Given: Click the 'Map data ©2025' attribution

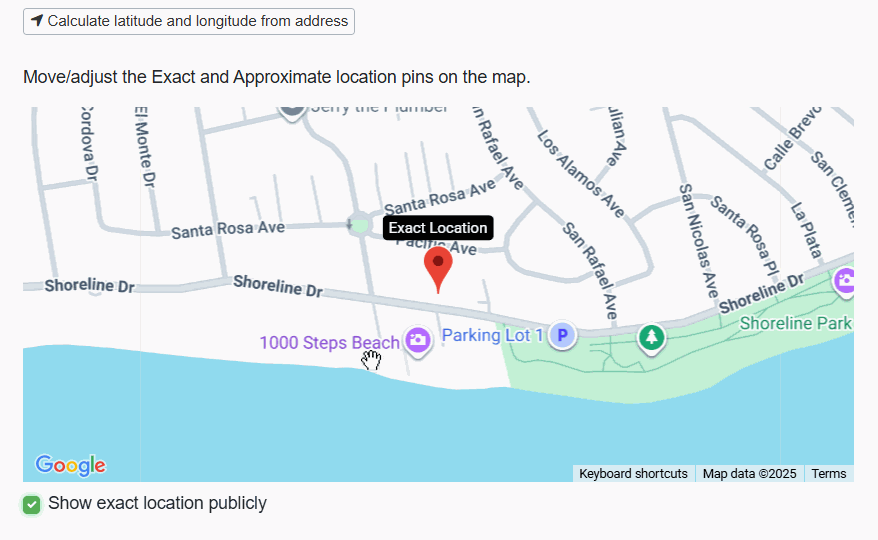Looking at the screenshot, I should pyautogui.click(x=749, y=474).
